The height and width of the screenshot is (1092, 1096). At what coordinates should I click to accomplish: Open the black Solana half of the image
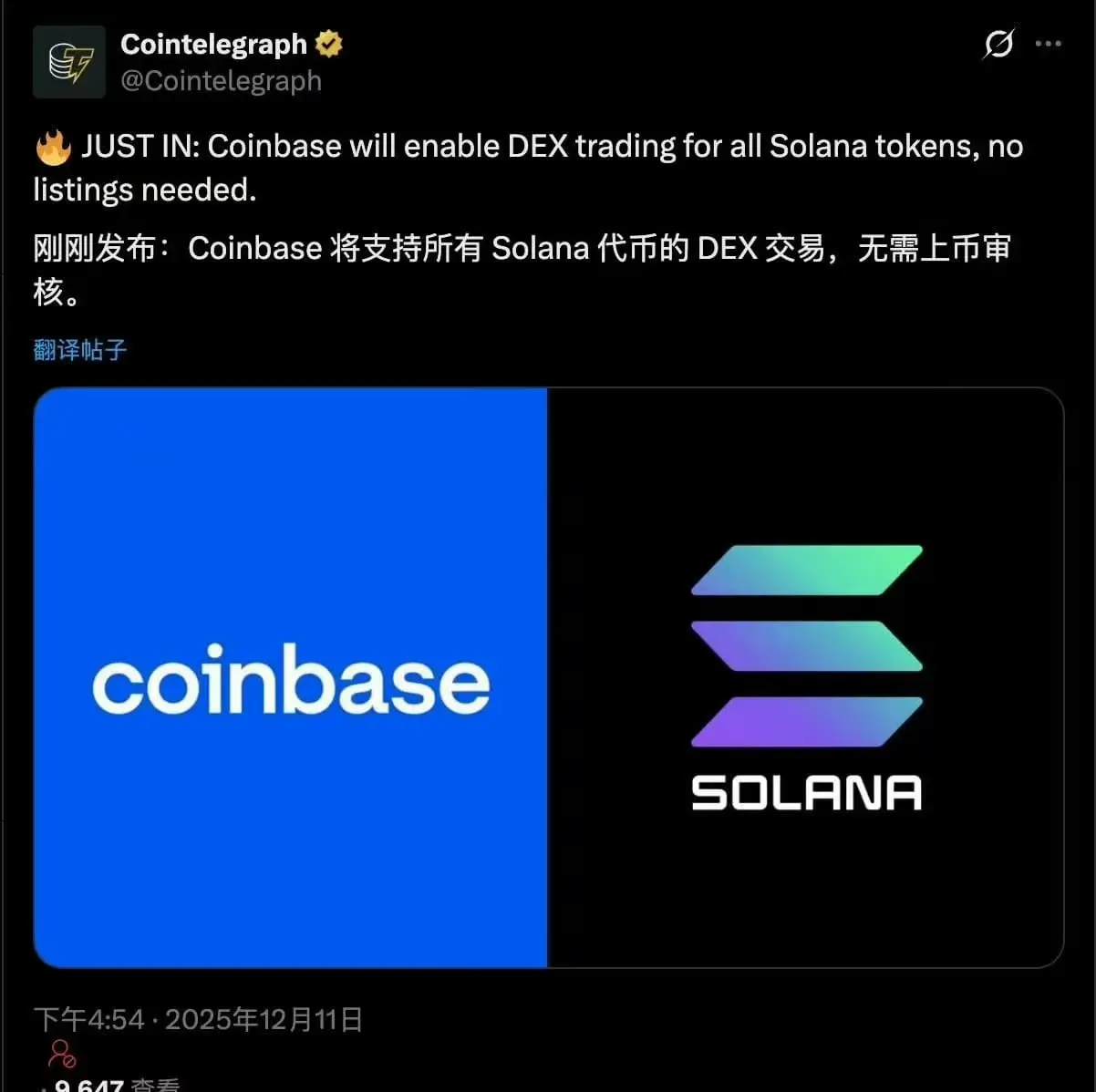click(x=805, y=677)
